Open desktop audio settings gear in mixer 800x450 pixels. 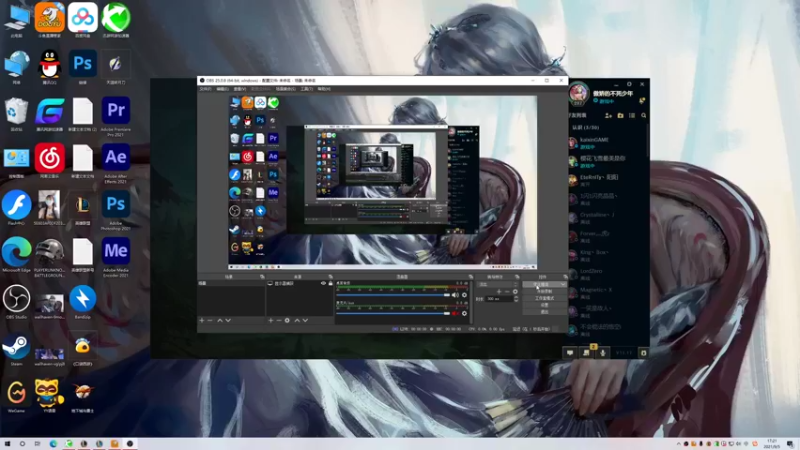464,295
